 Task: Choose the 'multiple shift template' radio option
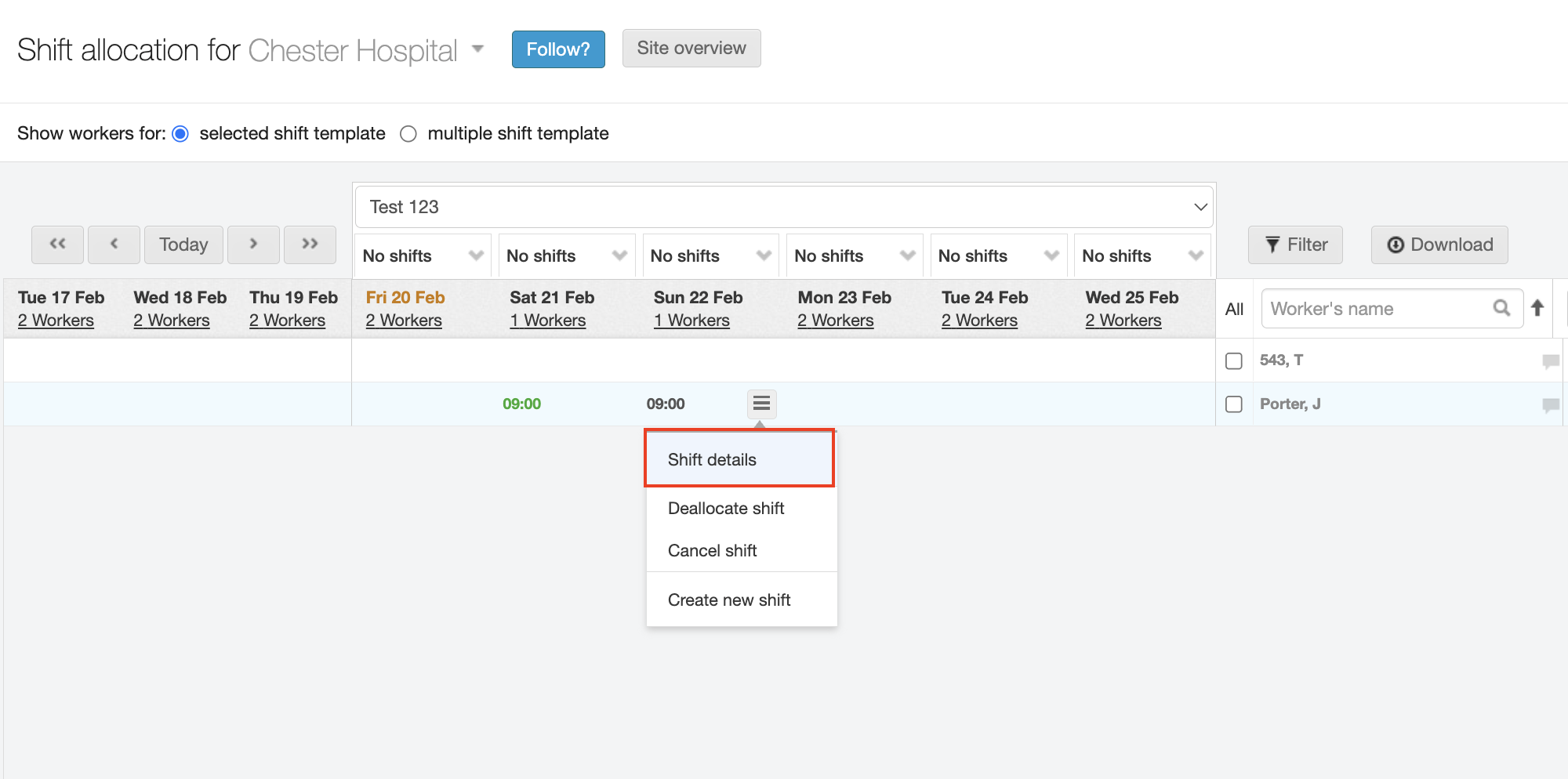pos(408,134)
